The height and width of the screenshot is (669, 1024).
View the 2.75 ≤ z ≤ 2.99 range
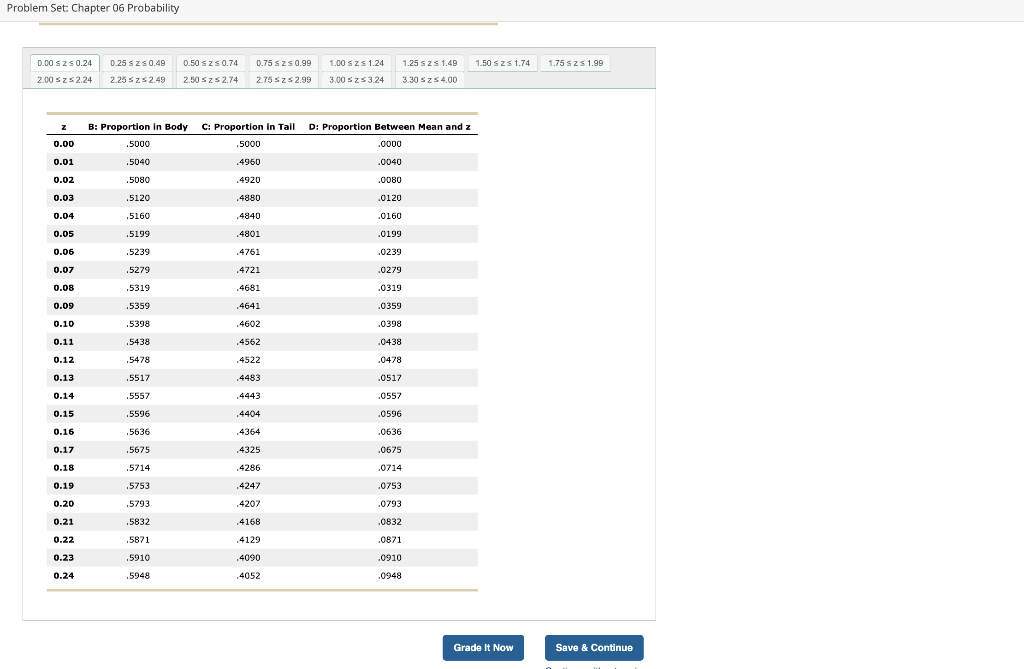tap(283, 80)
